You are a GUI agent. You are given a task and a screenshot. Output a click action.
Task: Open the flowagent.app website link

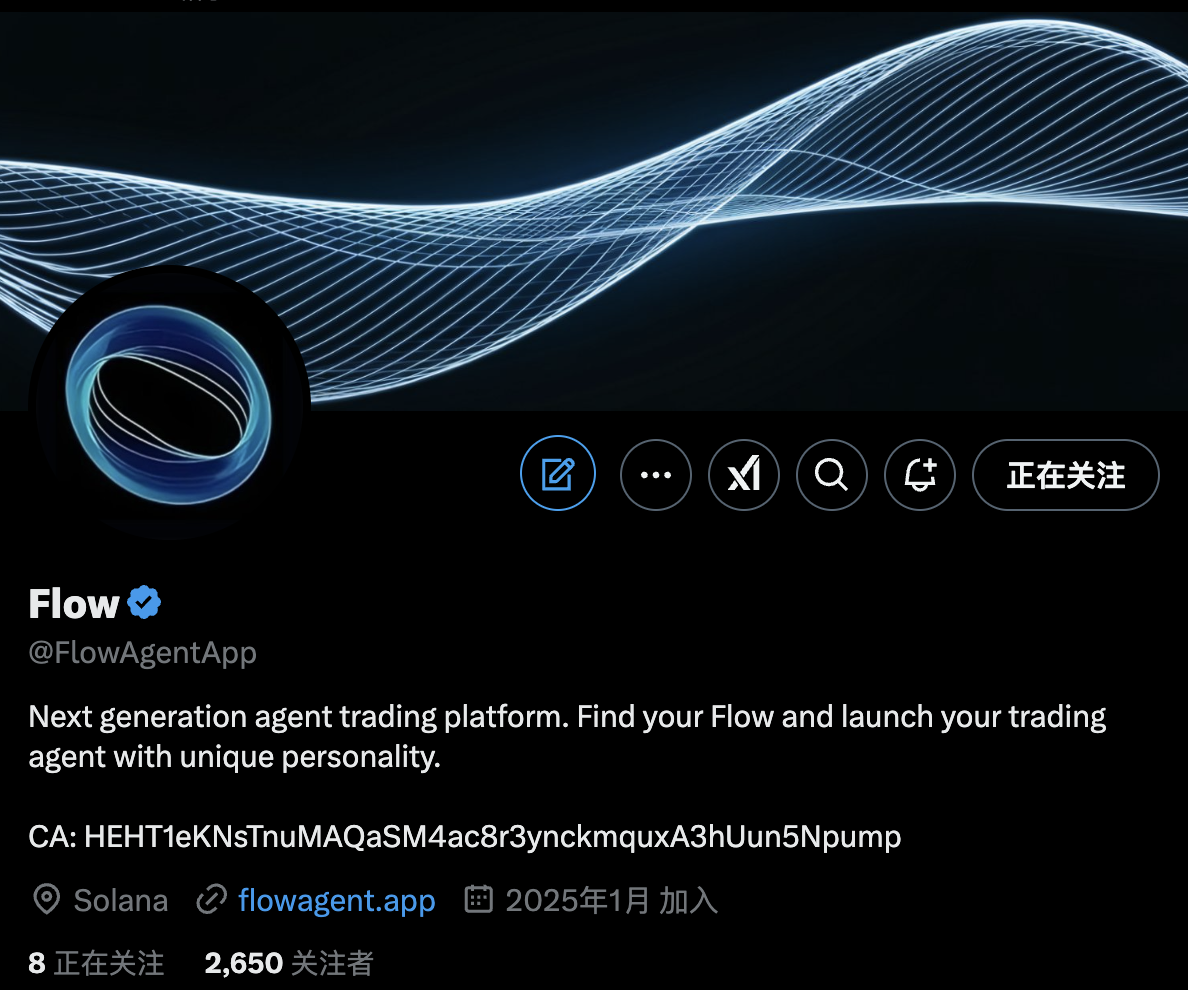336,900
